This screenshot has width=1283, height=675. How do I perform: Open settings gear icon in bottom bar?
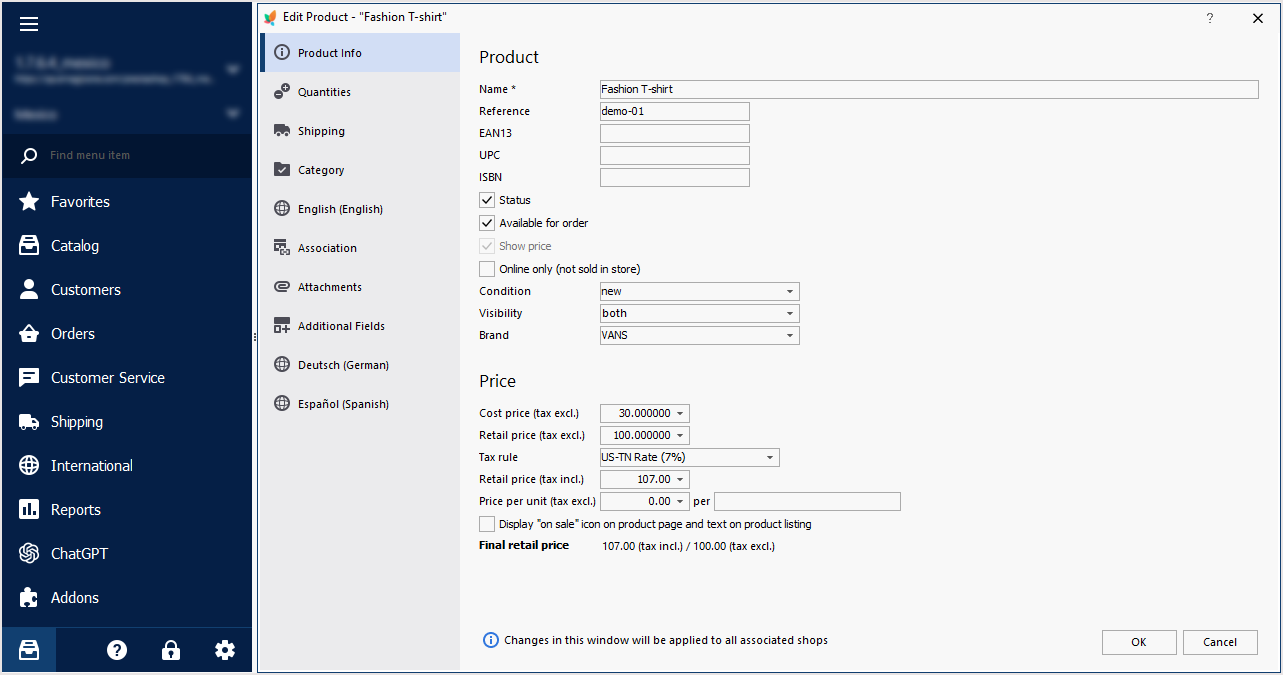(x=225, y=650)
